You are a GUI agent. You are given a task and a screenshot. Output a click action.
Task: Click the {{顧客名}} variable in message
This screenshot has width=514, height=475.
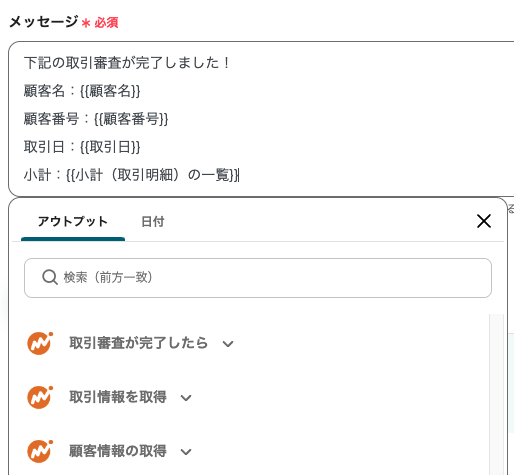[x=110, y=91]
